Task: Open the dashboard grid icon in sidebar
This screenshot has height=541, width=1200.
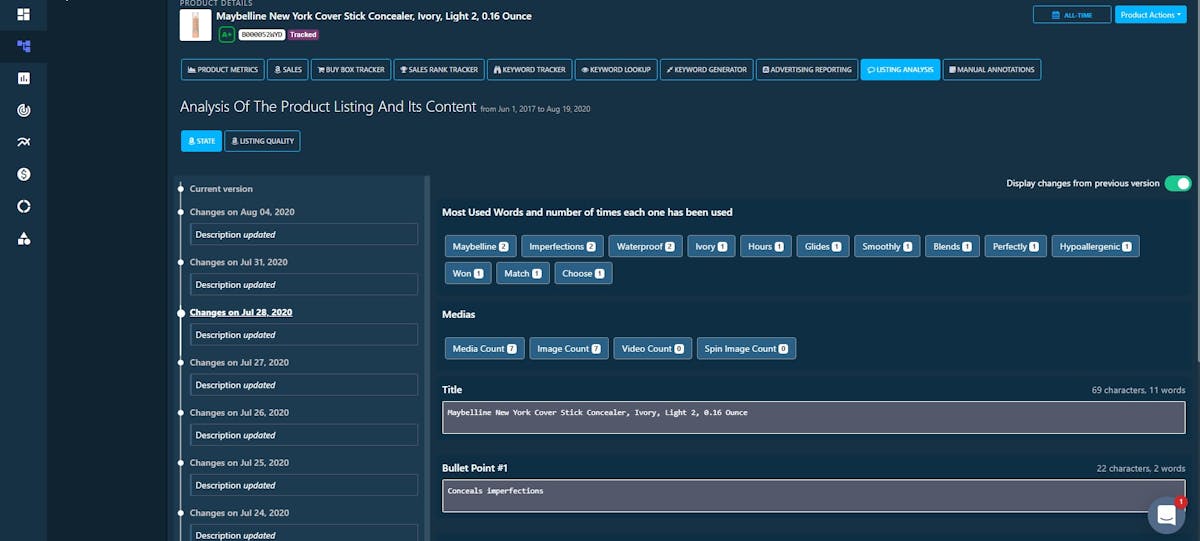Action: [x=24, y=14]
